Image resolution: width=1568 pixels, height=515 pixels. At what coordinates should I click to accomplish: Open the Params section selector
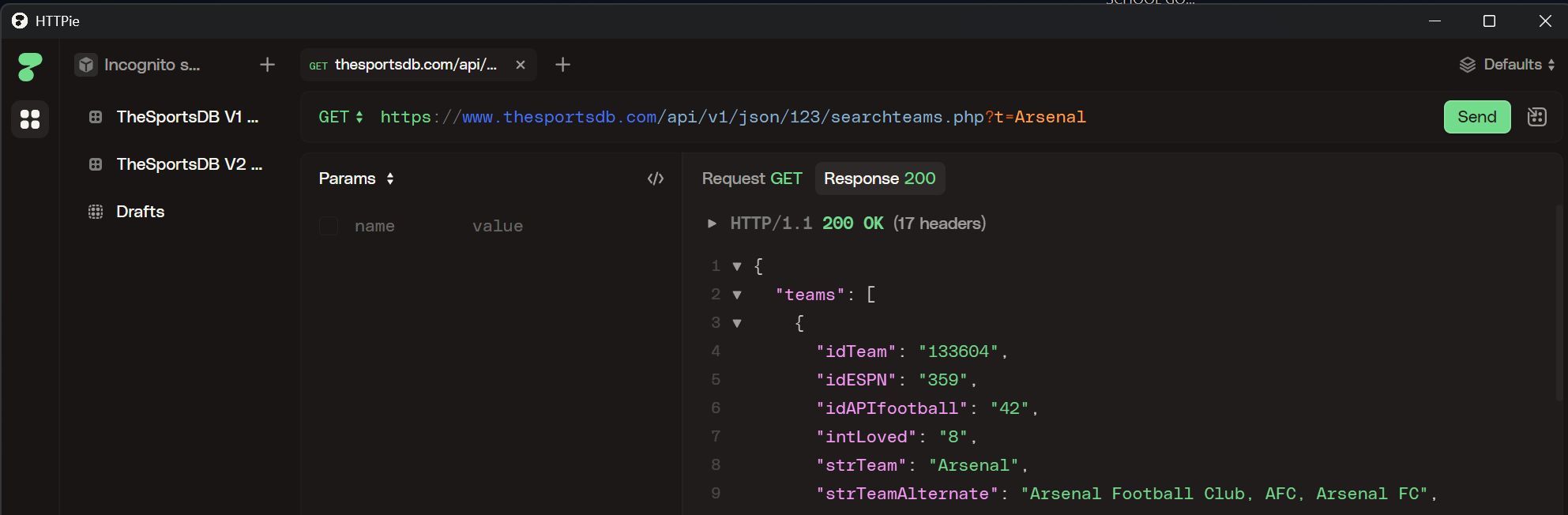tap(356, 179)
